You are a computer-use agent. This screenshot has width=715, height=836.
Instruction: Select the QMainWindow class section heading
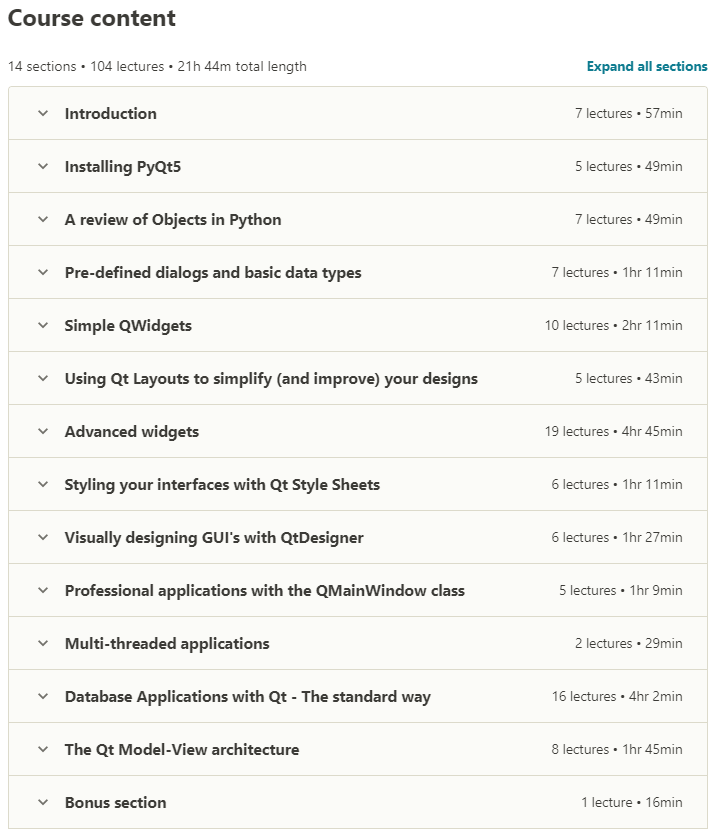[x=264, y=591]
